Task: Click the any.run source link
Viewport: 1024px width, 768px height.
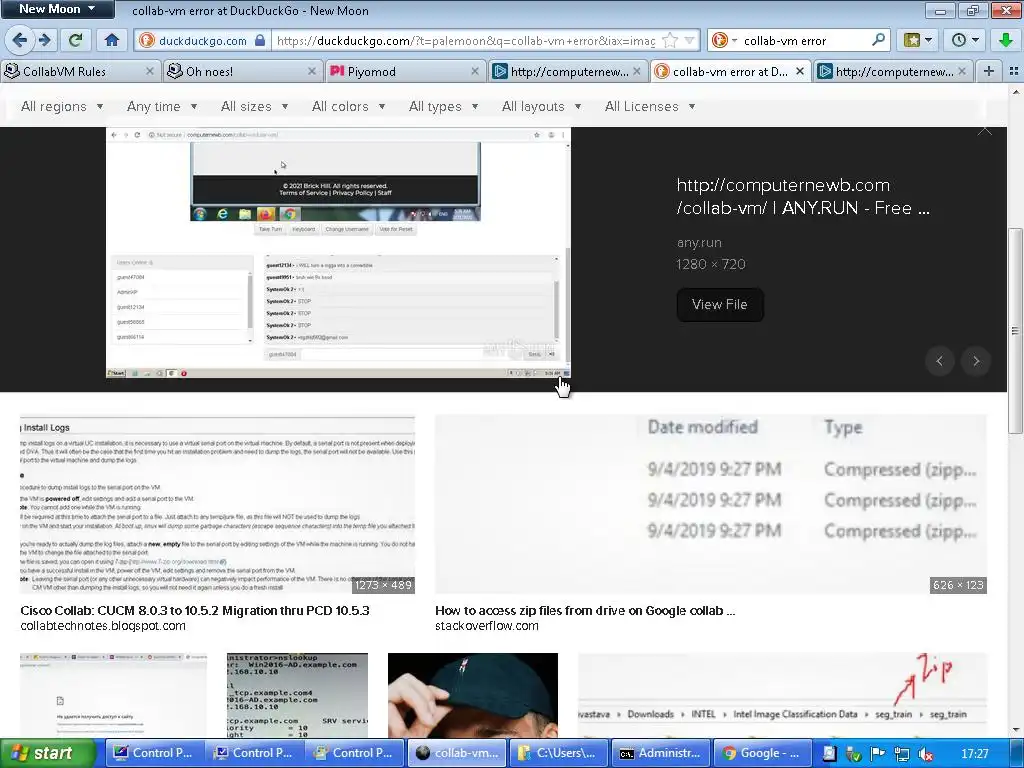Action: coord(699,242)
